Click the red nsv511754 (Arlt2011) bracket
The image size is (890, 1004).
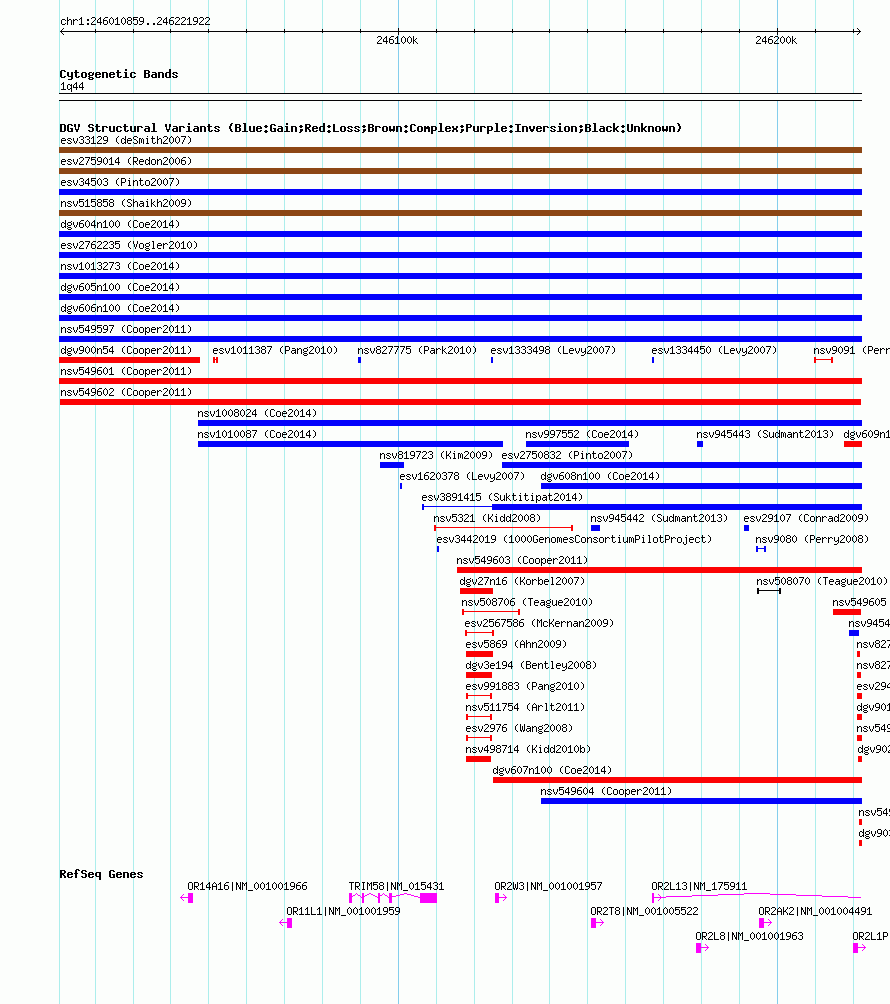coord(479,718)
